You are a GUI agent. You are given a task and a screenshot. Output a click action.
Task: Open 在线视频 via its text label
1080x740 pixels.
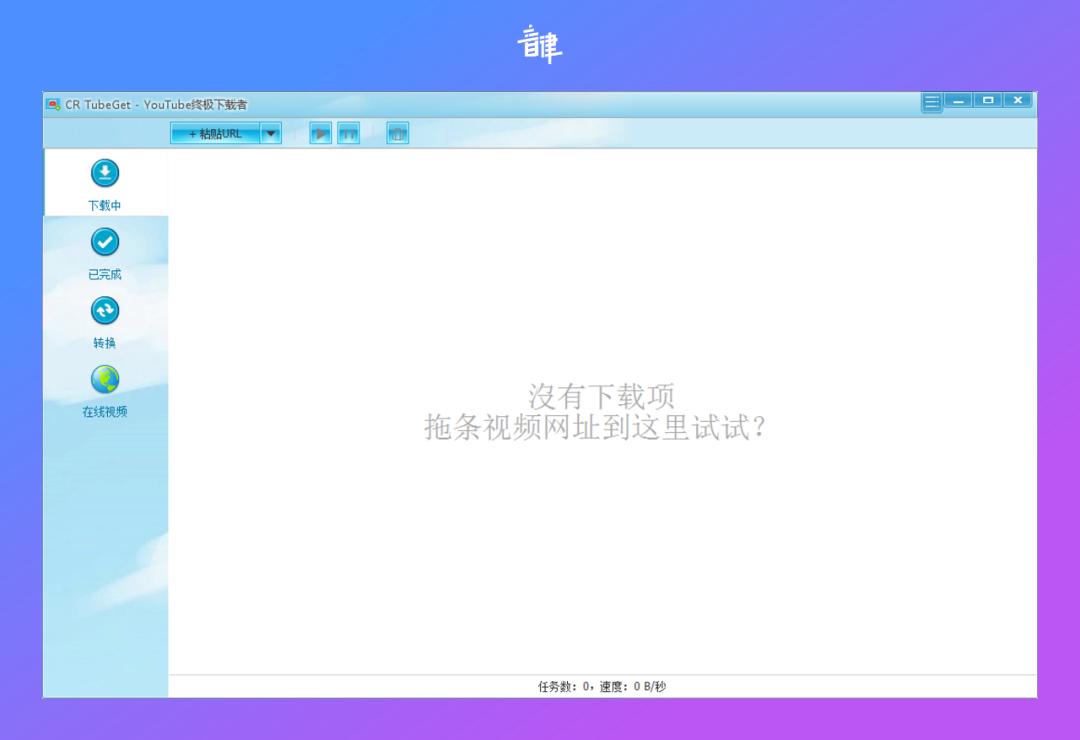click(104, 409)
